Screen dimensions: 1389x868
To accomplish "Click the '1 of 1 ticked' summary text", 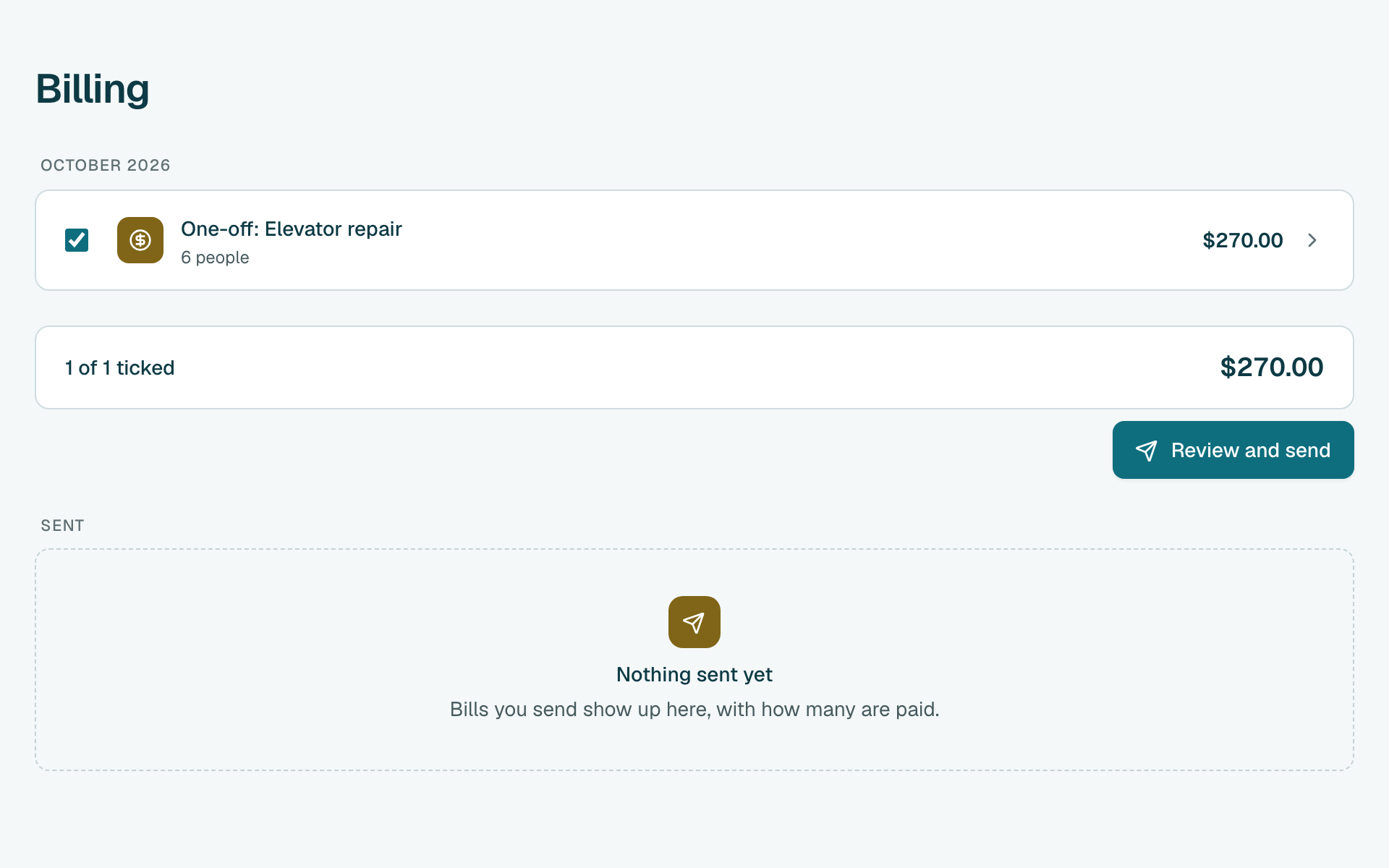I will tap(119, 367).
